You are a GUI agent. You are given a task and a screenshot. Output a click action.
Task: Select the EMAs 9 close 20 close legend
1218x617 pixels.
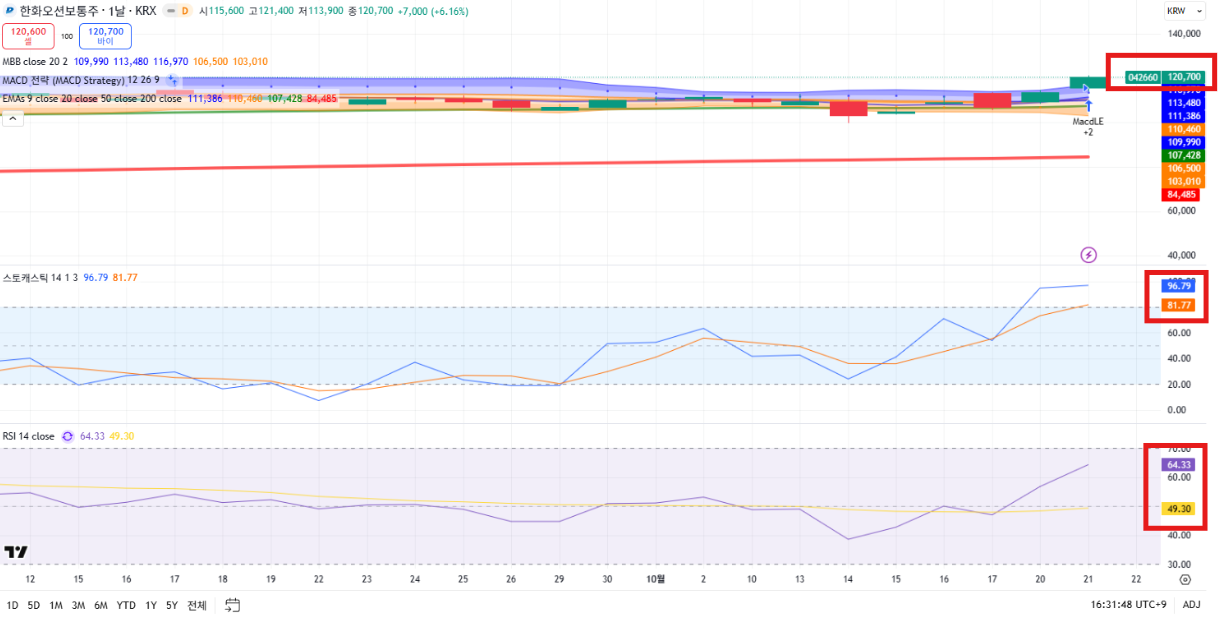tap(92, 99)
